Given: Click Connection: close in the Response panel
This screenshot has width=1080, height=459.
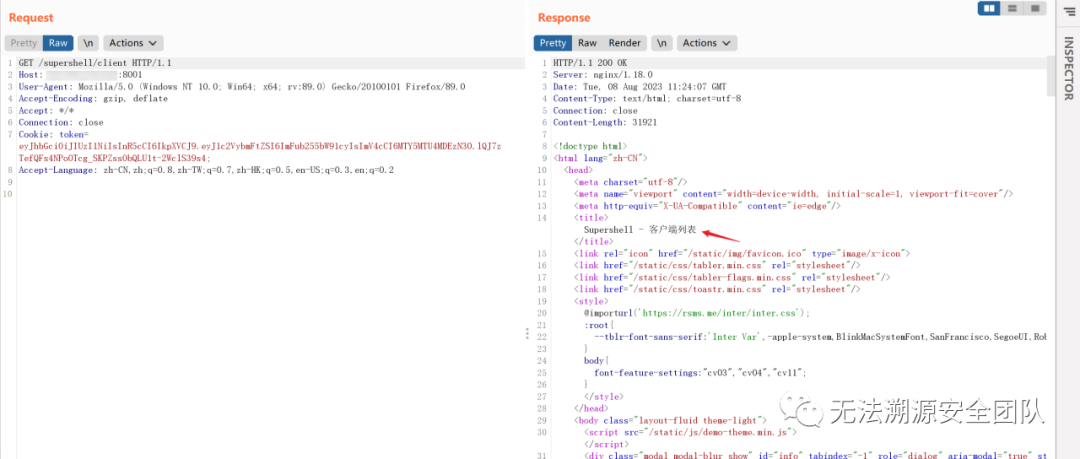Looking at the screenshot, I should (595, 110).
